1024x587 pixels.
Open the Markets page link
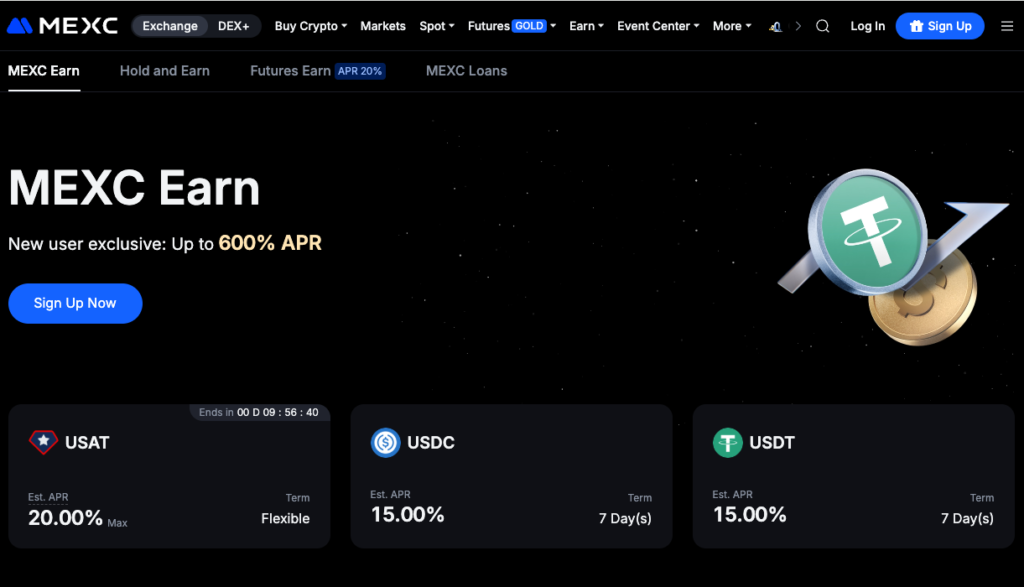click(383, 26)
